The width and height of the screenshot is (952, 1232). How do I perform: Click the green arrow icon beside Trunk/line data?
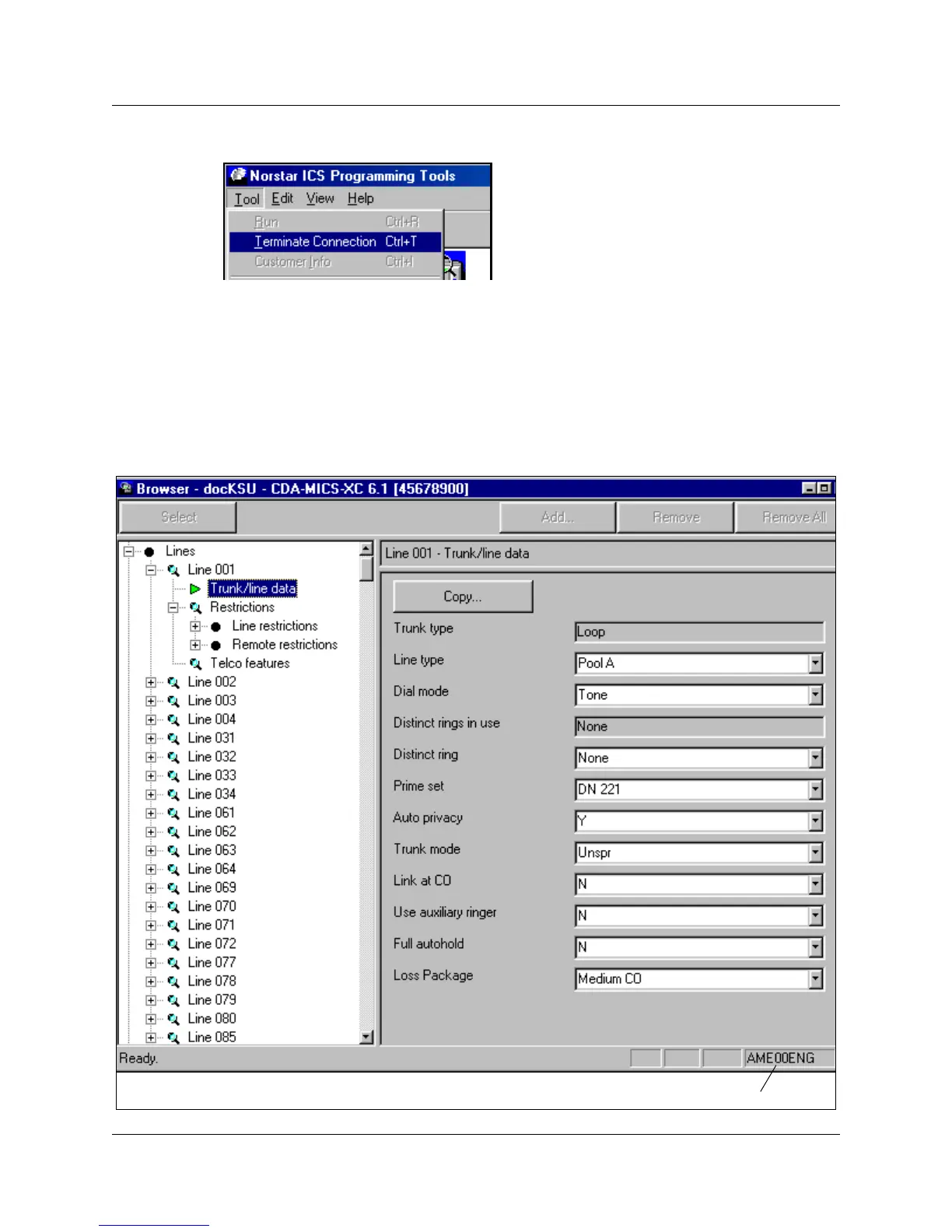[195, 589]
